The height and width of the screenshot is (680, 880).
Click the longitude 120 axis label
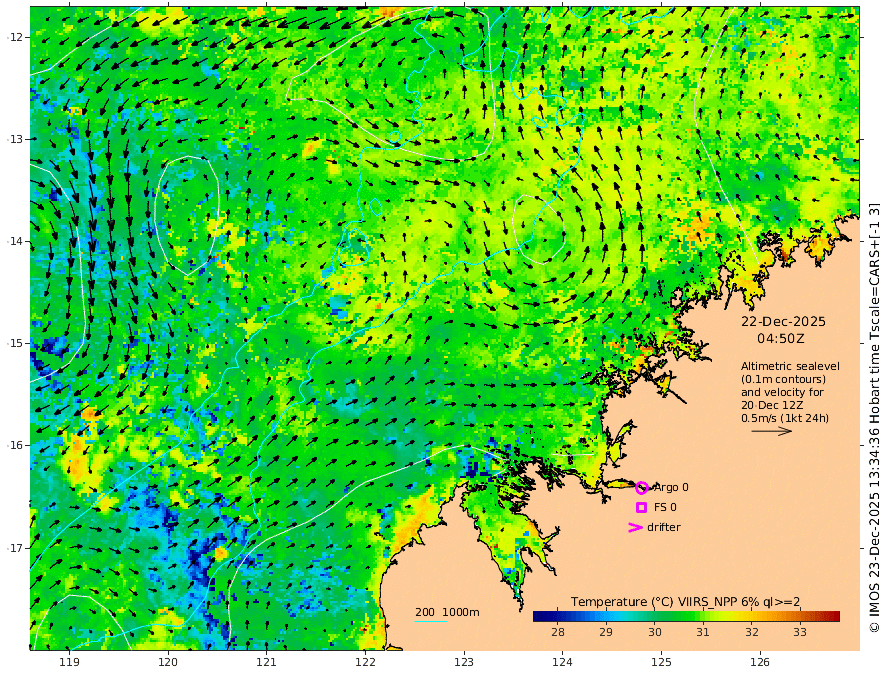[x=168, y=662]
